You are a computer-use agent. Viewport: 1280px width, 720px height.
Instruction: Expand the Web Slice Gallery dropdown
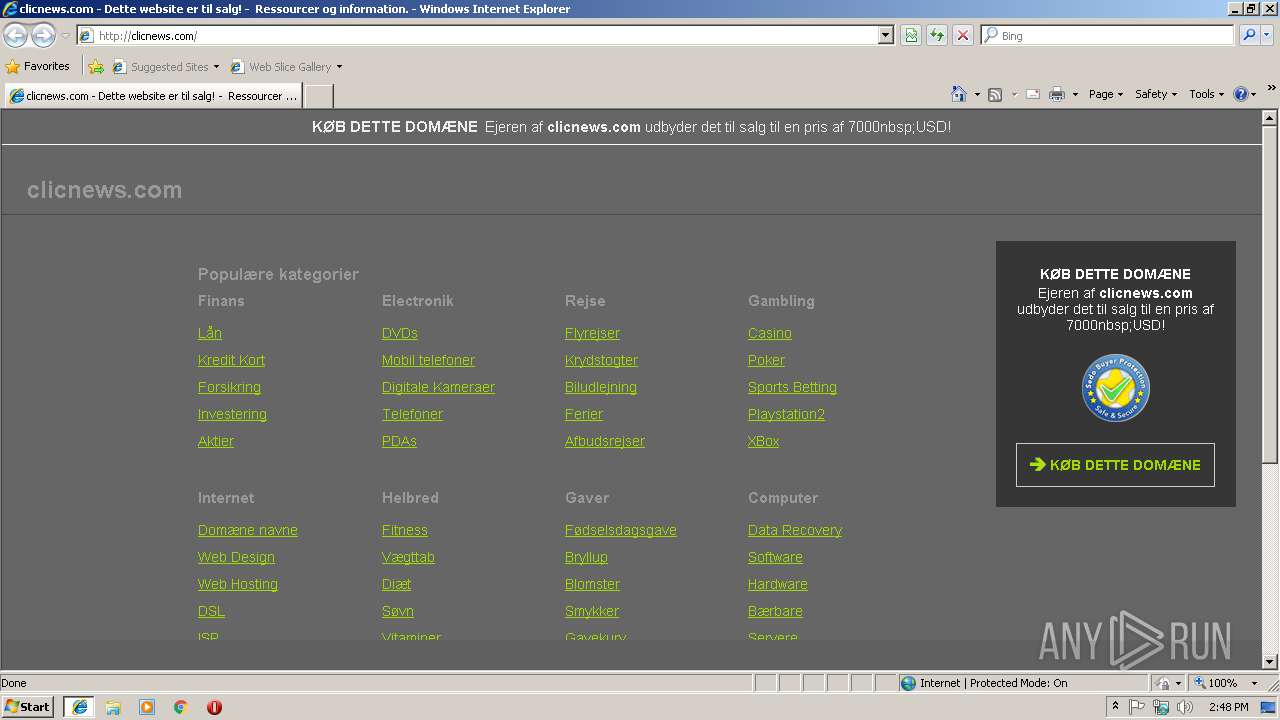pos(339,67)
